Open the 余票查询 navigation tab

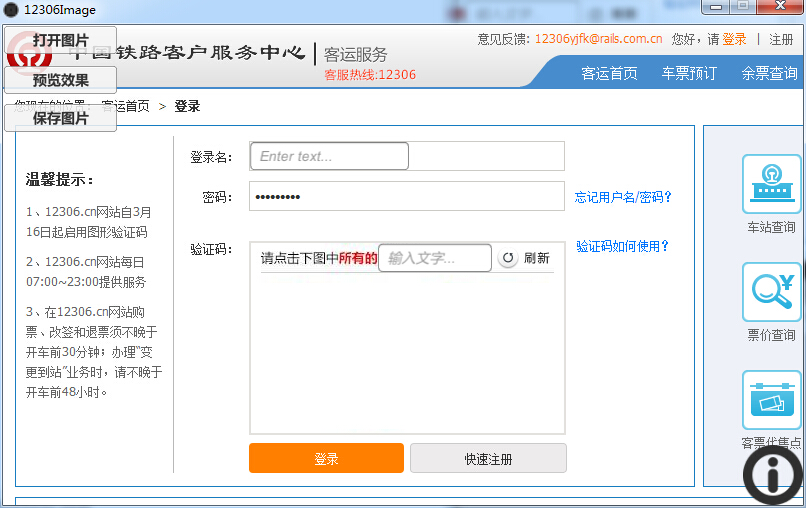click(x=770, y=74)
